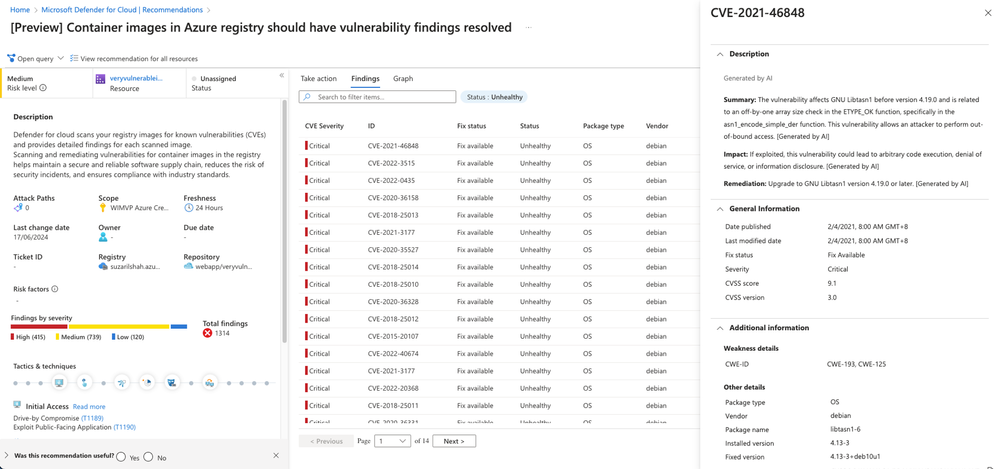This screenshot has height=469, width=999.
Task: Click the red High segment of severity bar
Action: click(x=39, y=326)
